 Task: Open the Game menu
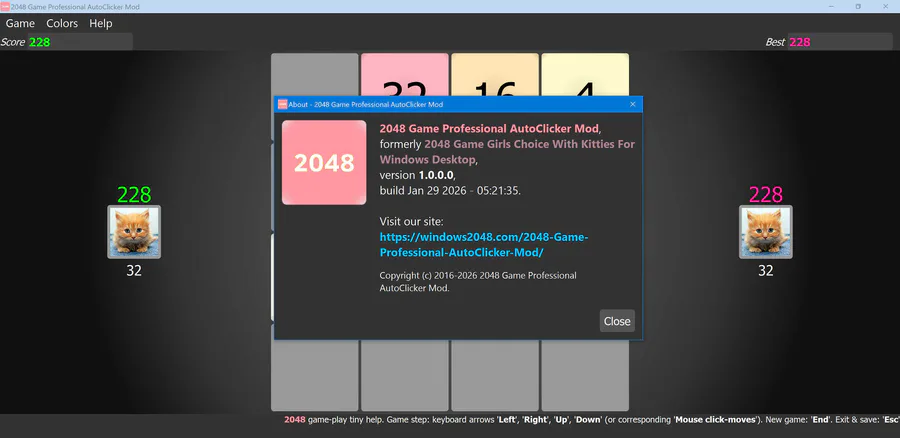(20, 24)
